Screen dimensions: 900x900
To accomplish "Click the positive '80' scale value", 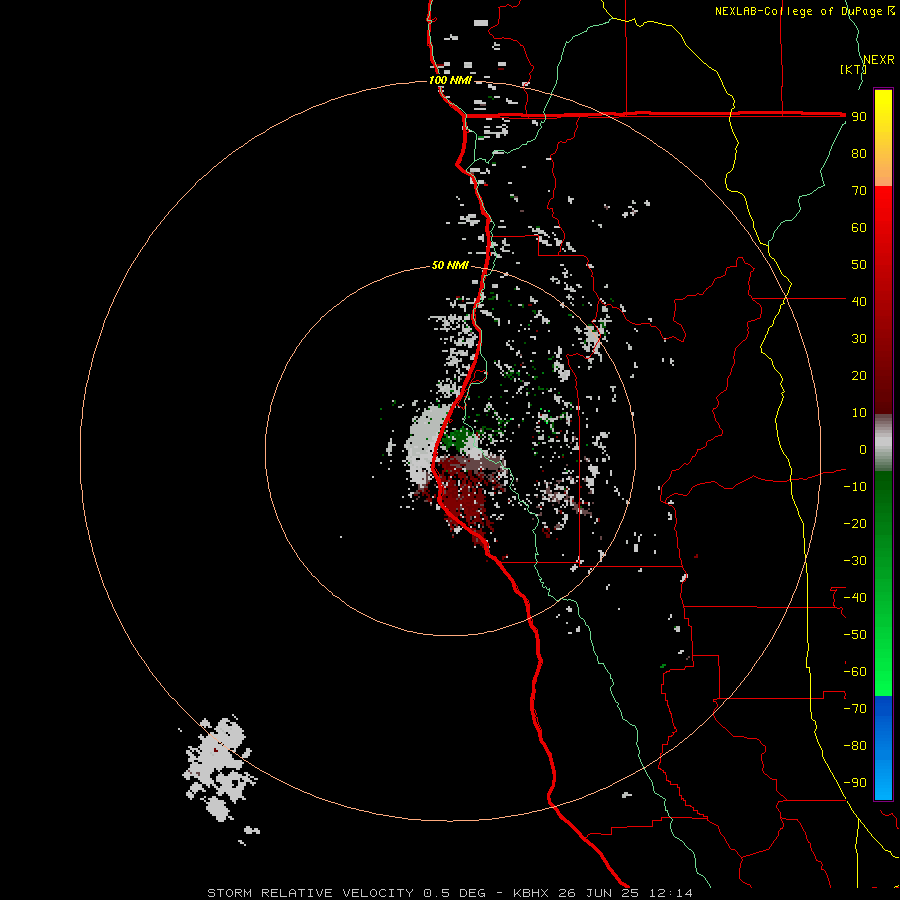I will (859, 153).
